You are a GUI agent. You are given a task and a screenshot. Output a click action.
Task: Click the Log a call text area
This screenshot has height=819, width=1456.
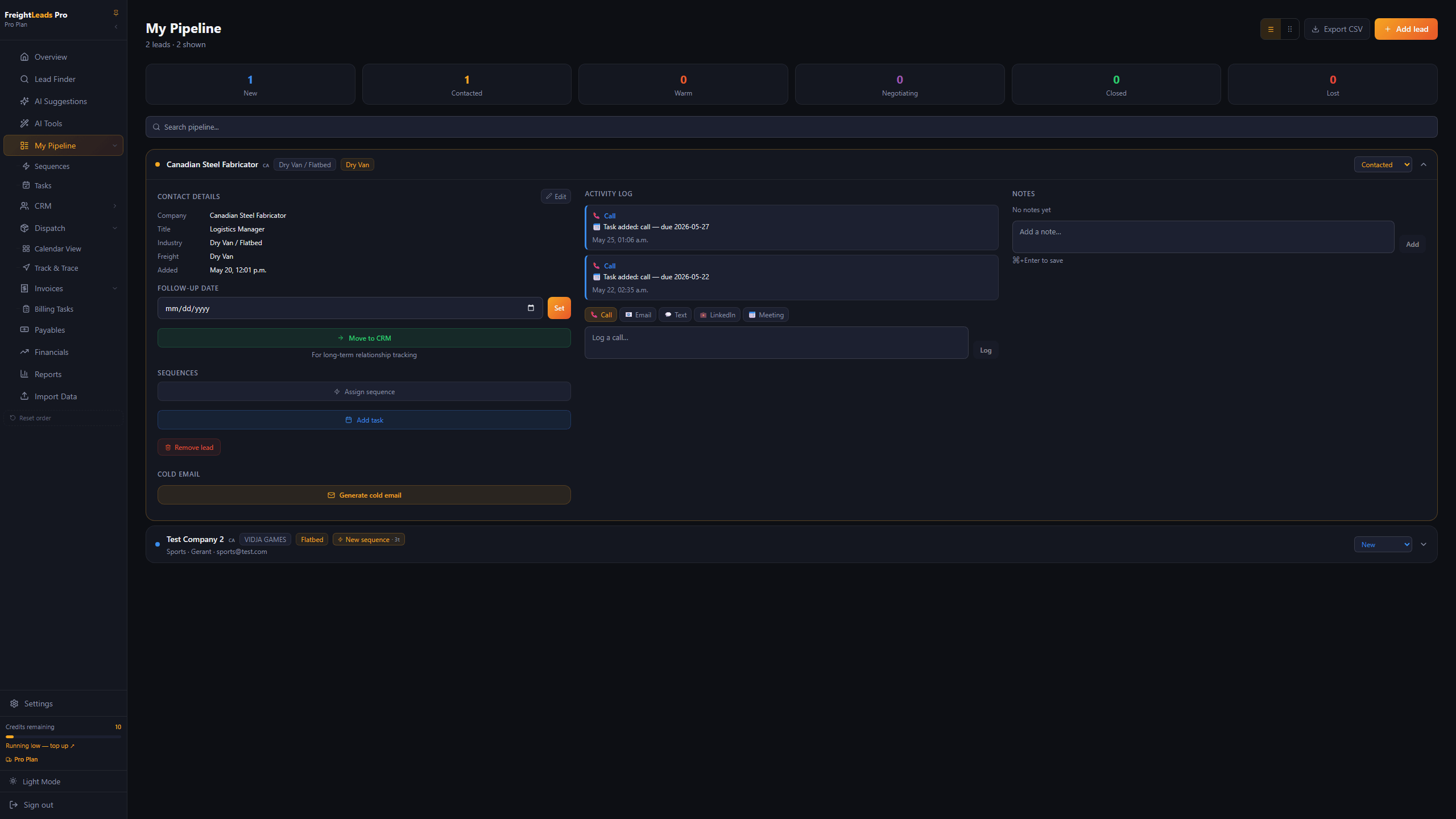(x=776, y=342)
